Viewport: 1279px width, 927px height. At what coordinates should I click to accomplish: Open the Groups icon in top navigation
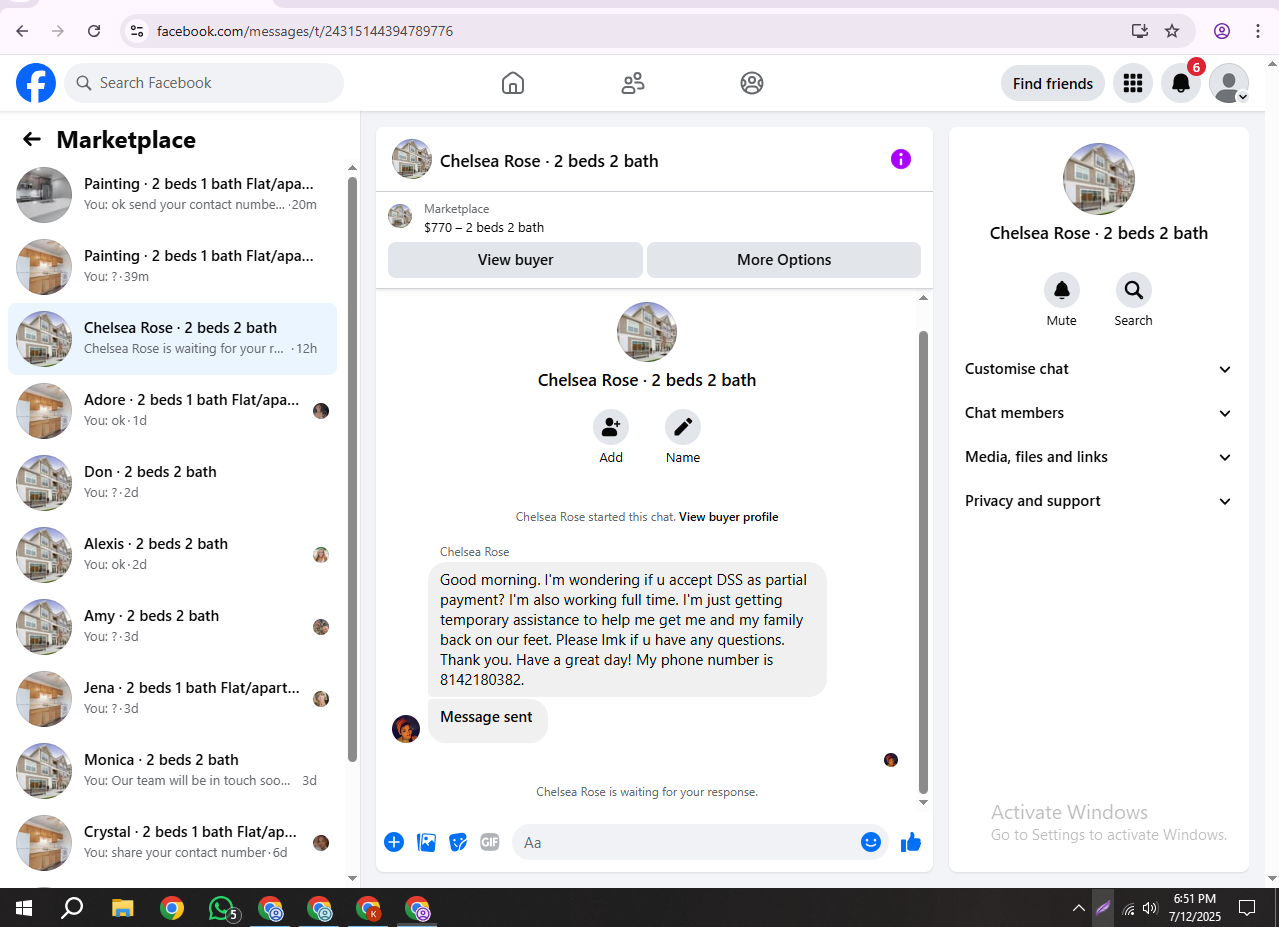(752, 83)
